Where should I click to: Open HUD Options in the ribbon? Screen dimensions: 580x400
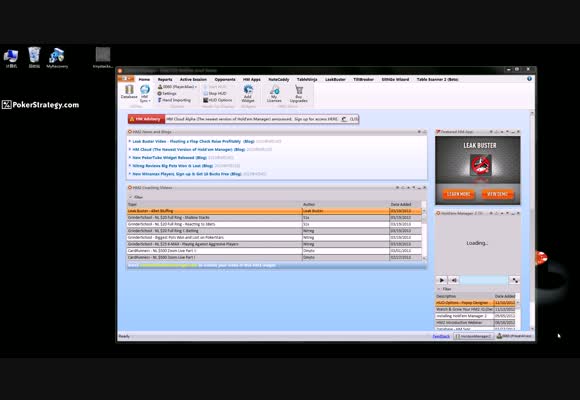coord(218,100)
